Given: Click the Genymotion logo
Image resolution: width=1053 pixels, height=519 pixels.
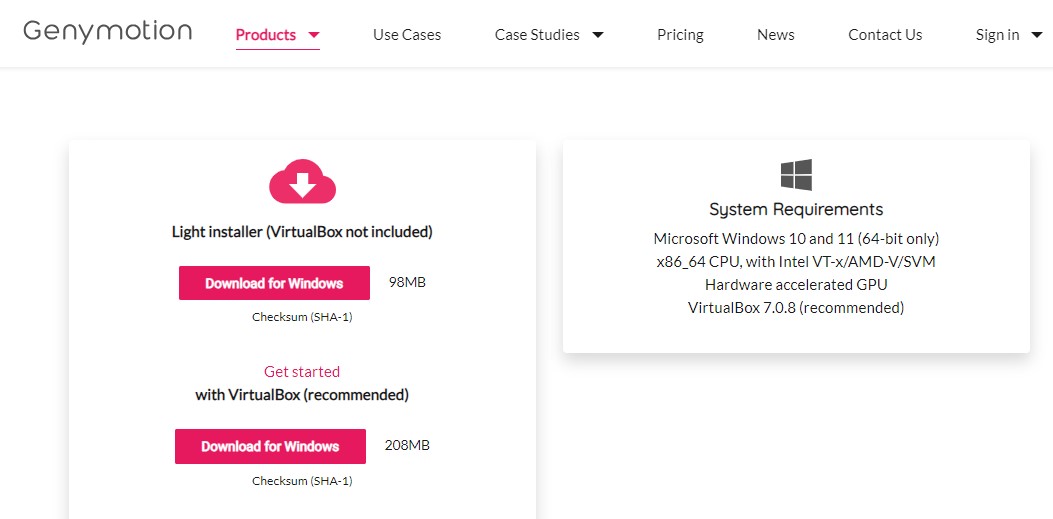Looking at the screenshot, I should pos(107,32).
